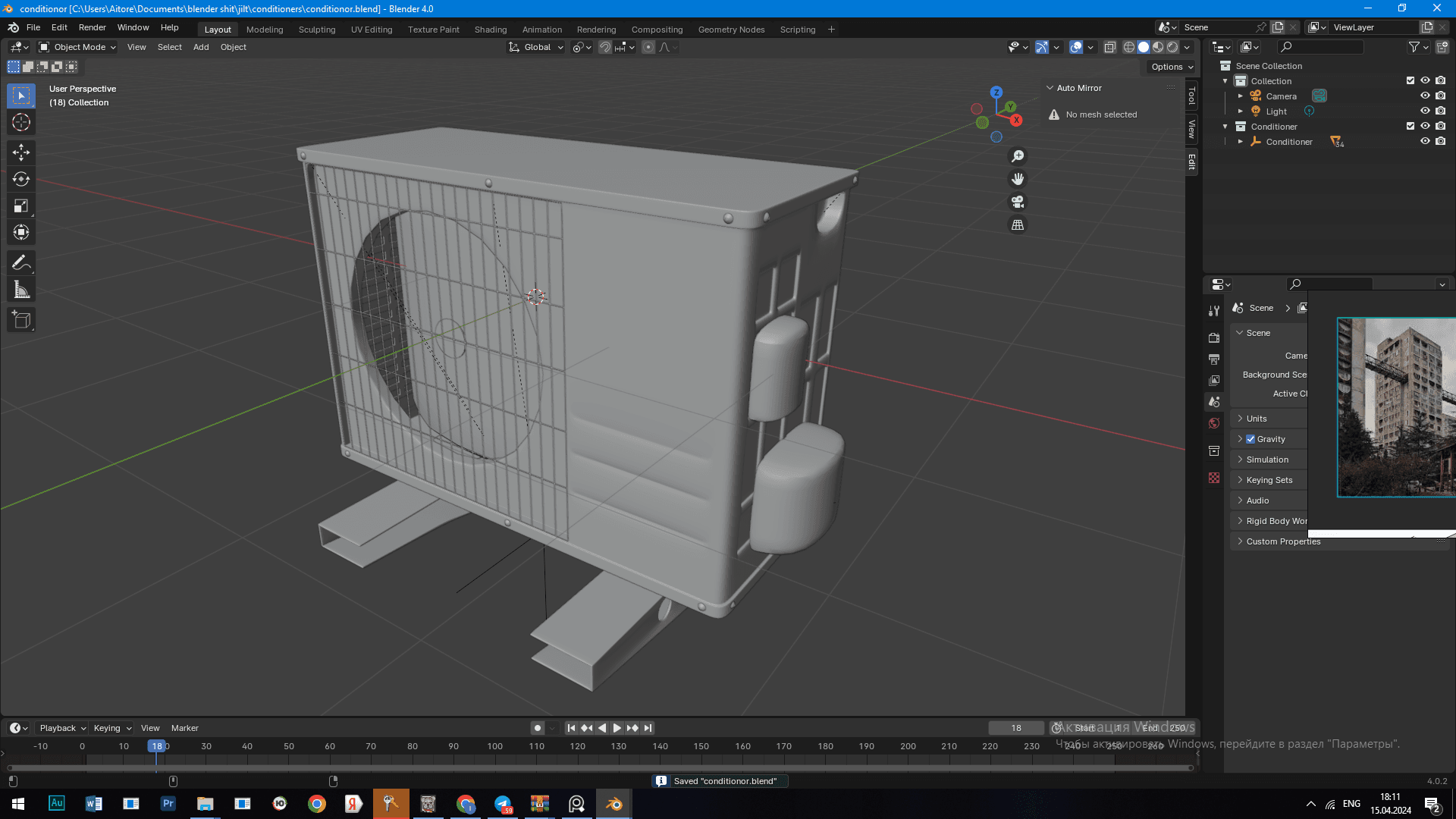Select the Measure tool

(x=21, y=289)
